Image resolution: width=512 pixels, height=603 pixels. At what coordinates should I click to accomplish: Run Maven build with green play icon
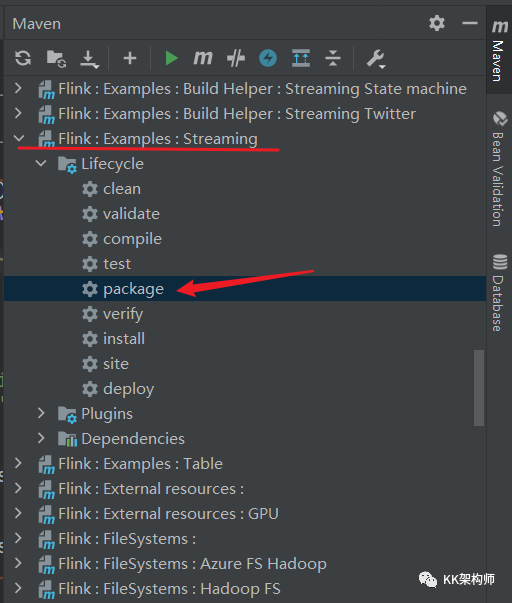(x=171, y=58)
